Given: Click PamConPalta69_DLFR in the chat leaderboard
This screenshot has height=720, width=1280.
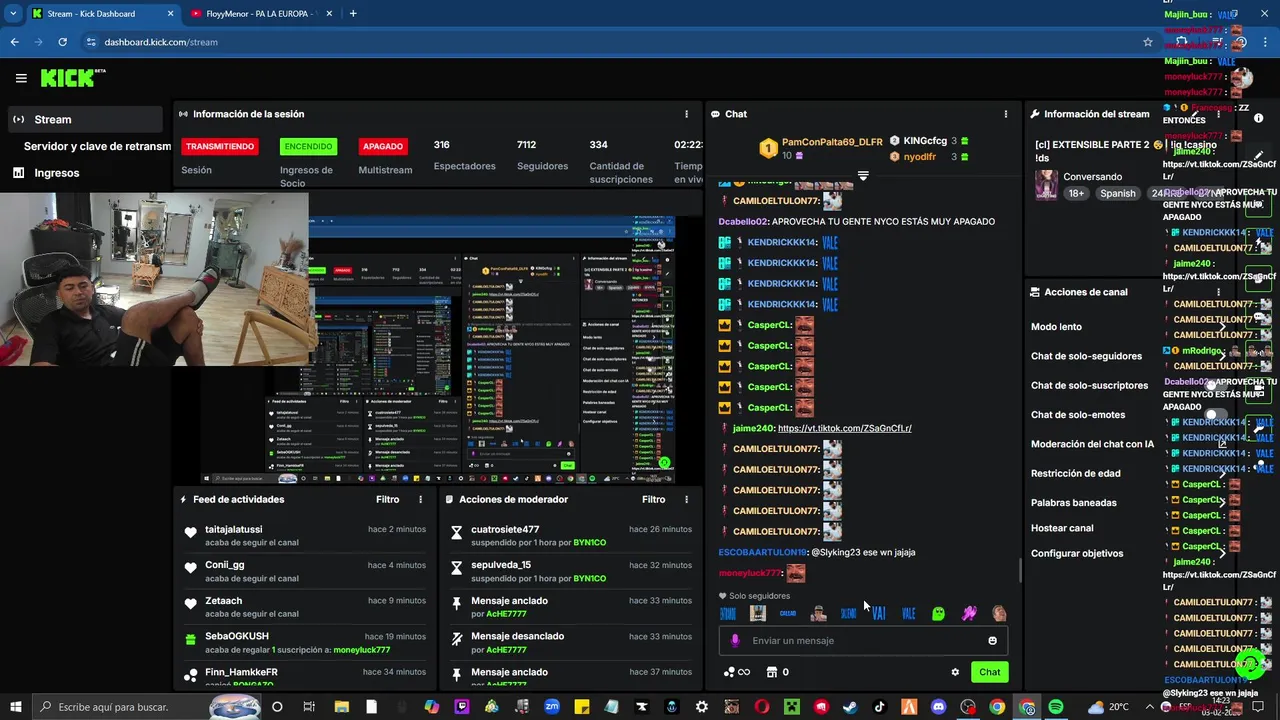Looking at the screenshot, I should pos(832,142).
